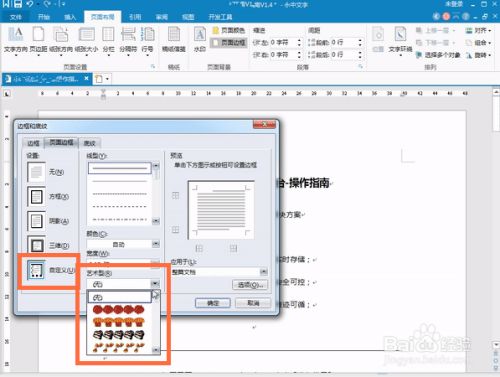Select the red apples art border
Viewport: 500px width, 377px height.
coord(119,310)
